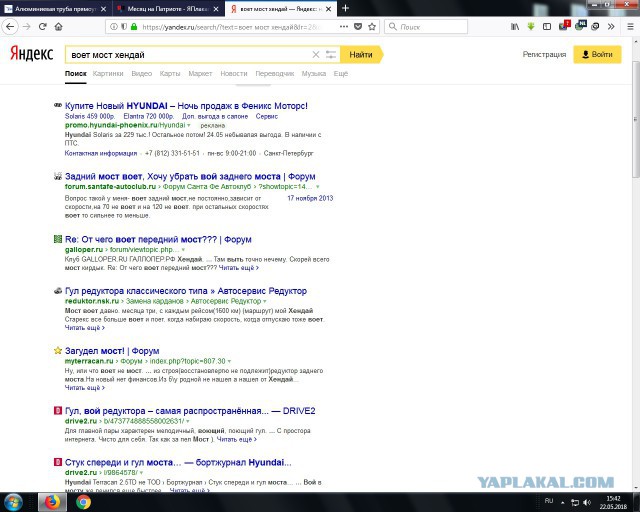Launch Firefox from the taskbar
The height and width of the screenshot is (512, 640).
point(52,502)
